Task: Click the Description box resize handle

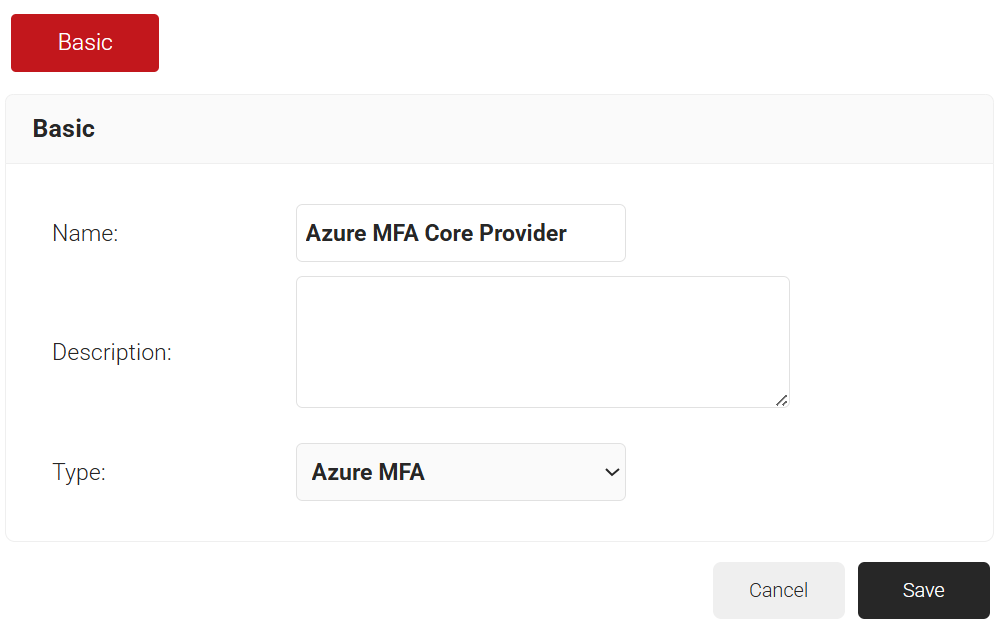Action: (781, 400)
